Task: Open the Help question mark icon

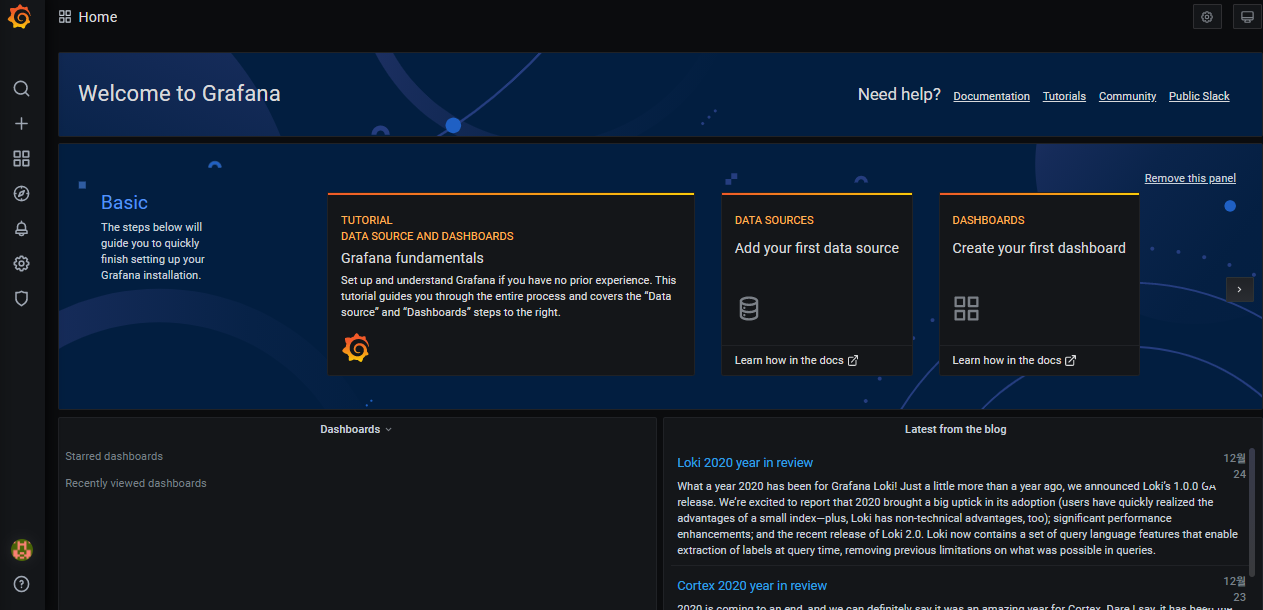Action: pos(21,584)
